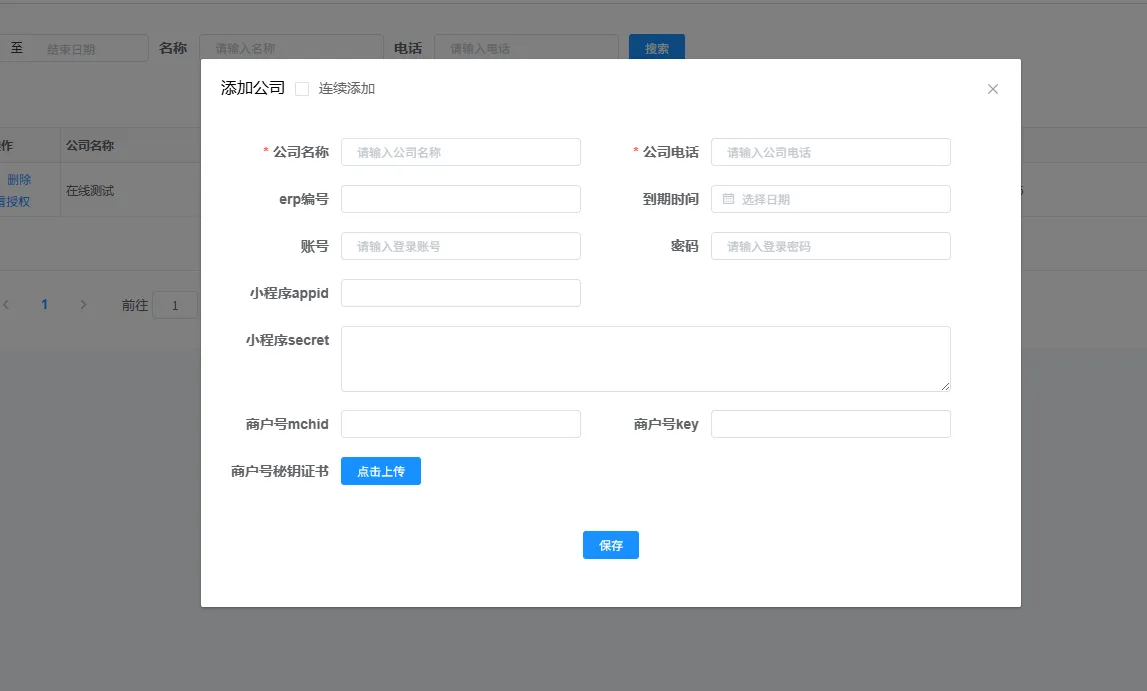Select the 账号 login account field
The image size is (1147, 691).
(460, 246)
